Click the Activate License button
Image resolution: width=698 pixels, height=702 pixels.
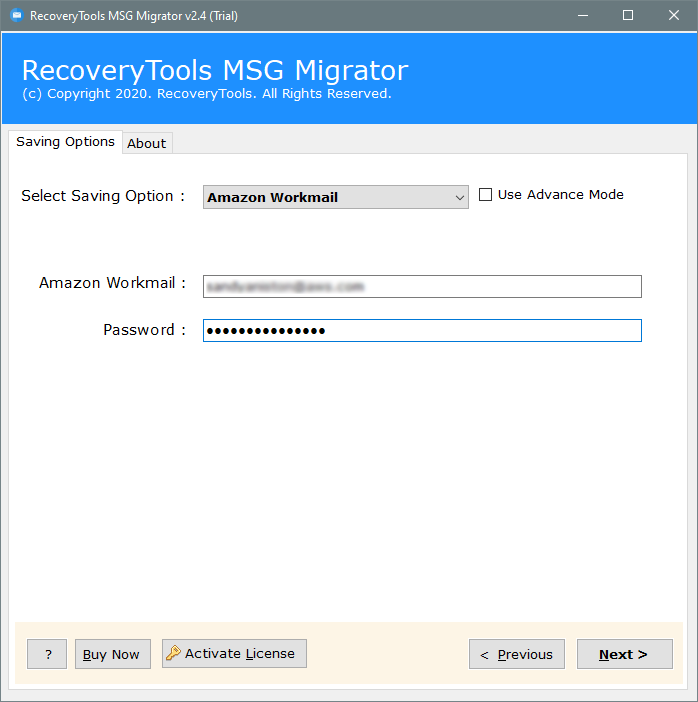(234, 654)
